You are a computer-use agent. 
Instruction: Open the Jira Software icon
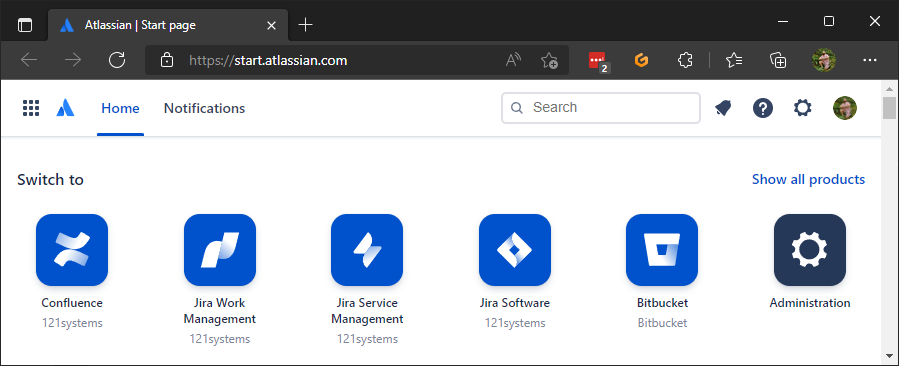coord(515,250)
